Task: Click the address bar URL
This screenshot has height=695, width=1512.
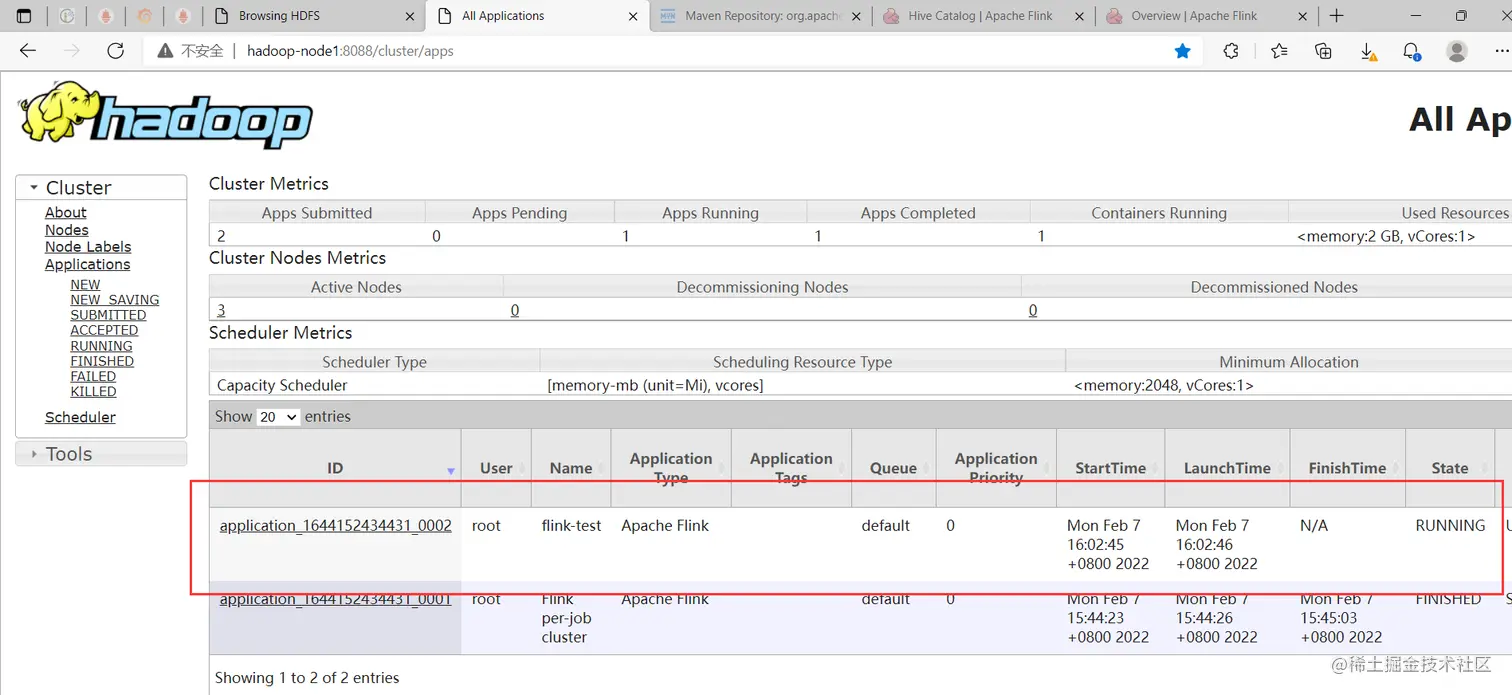Action: (x=350, y=51)
